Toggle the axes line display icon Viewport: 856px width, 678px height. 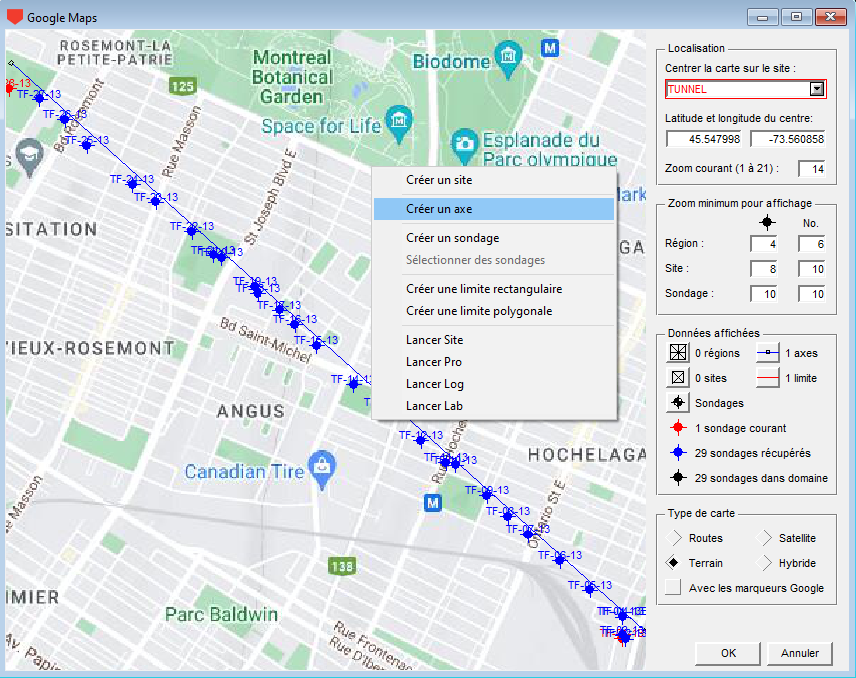pyautogui.click(x=768, y=353)
